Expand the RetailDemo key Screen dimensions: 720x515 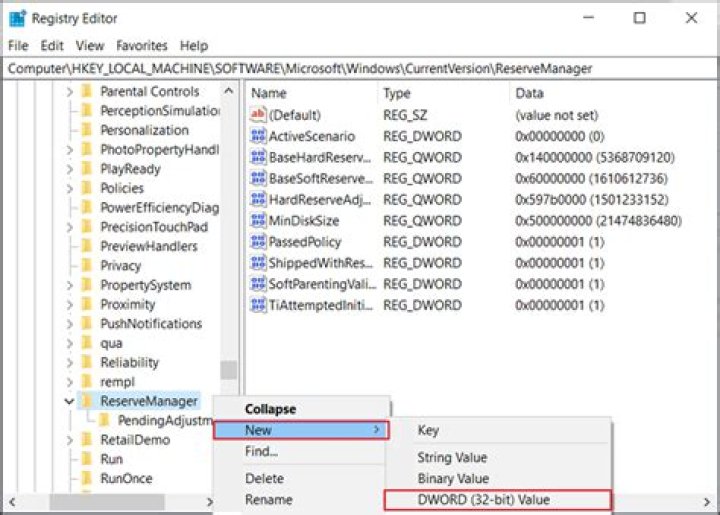pyautogui.click(x=69, y=440)
